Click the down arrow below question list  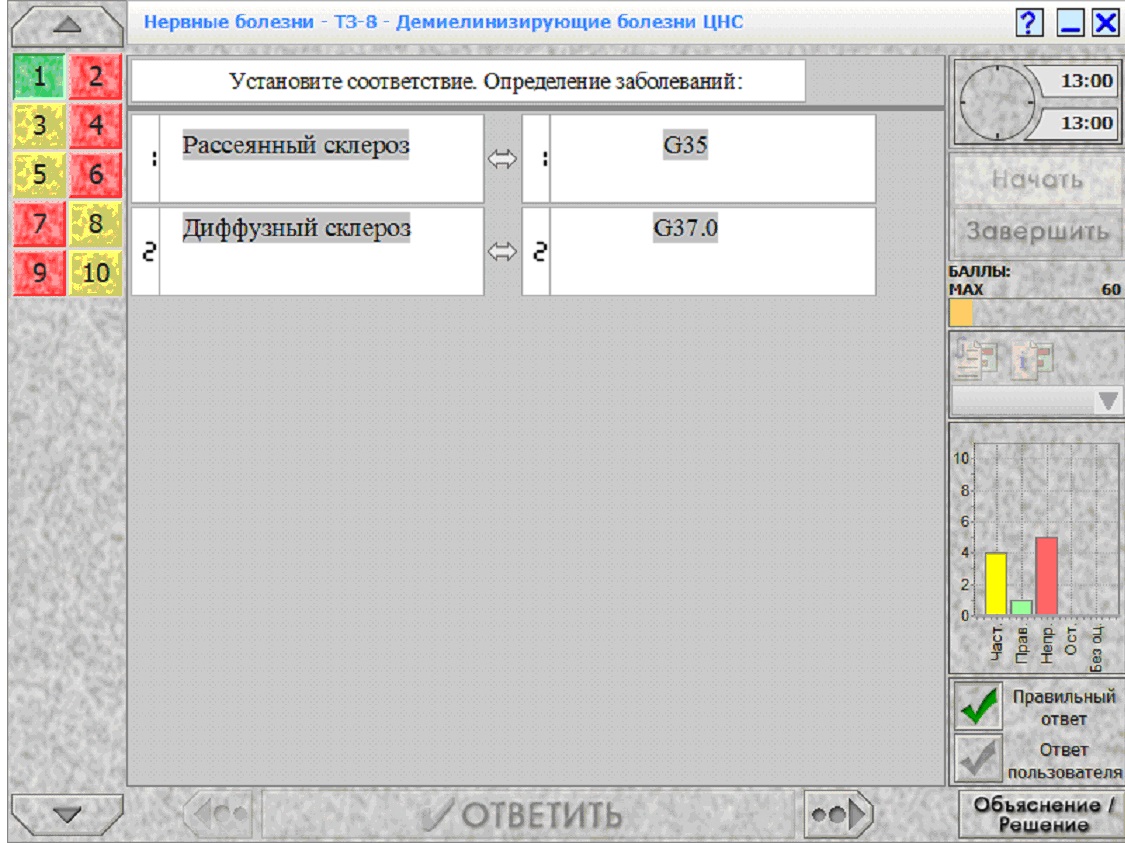point(67,814)
